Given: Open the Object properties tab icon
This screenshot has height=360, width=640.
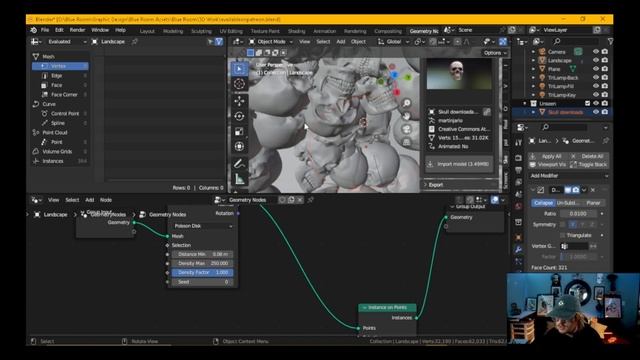Looking at the screenshot, I should click(x=518, y=237).
